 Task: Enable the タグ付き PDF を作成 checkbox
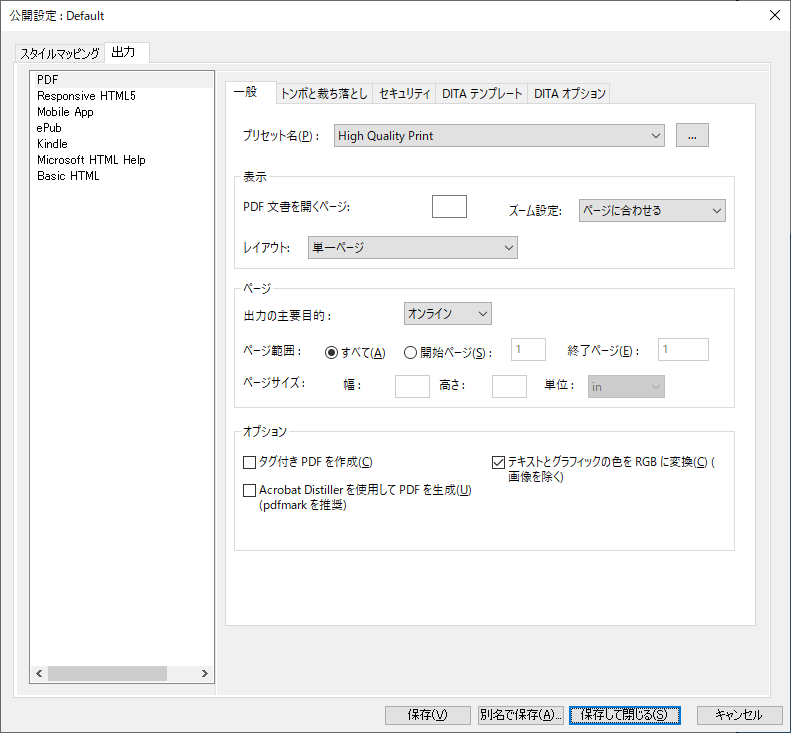(250, 462)
